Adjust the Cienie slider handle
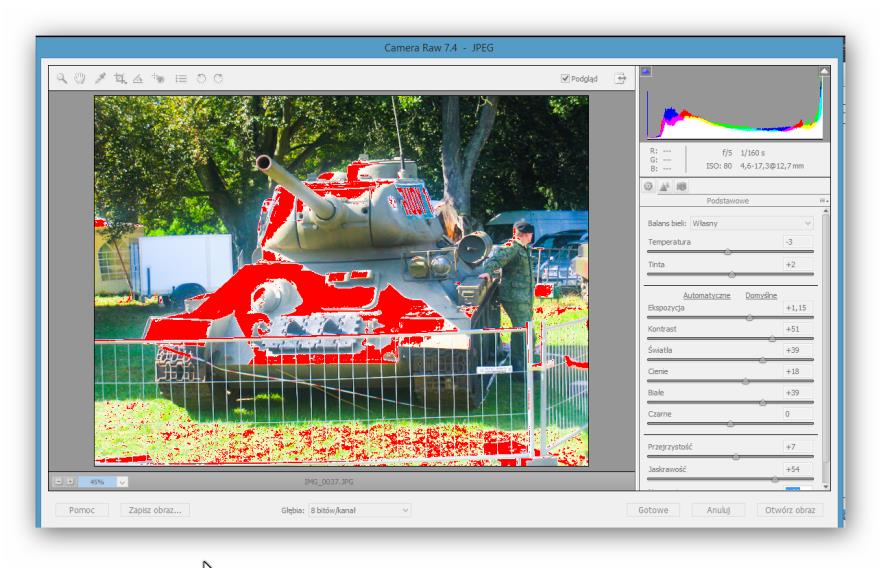Viewport: 881px width, 568px height. (746, 381)
